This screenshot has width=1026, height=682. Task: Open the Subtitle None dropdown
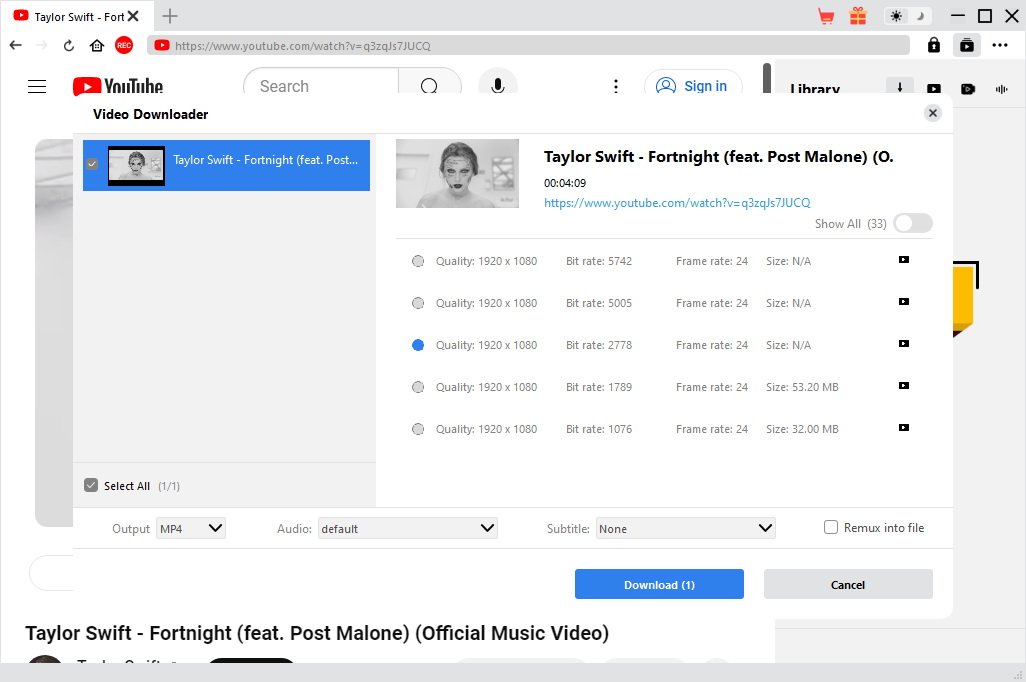pos(685,528)
